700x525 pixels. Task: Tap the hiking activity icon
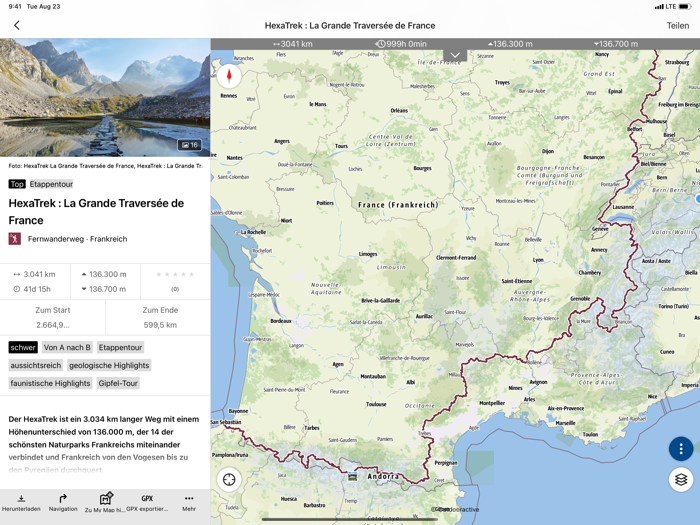click(x=15, y=238)
